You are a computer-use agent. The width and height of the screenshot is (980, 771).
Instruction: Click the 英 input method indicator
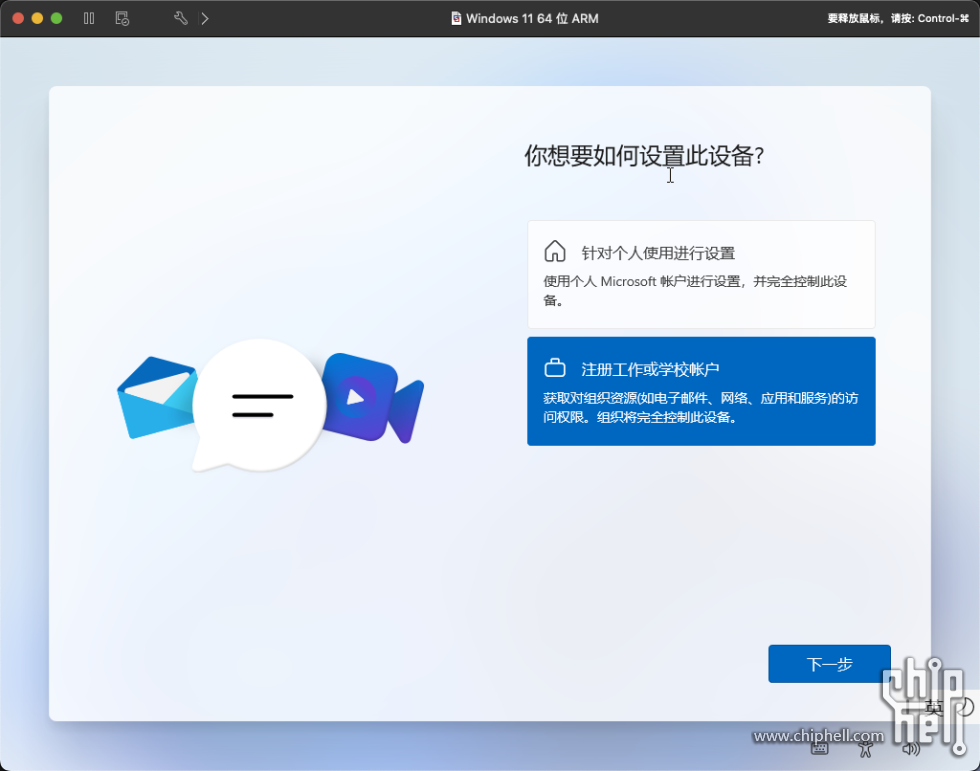[x=934, y=707]
